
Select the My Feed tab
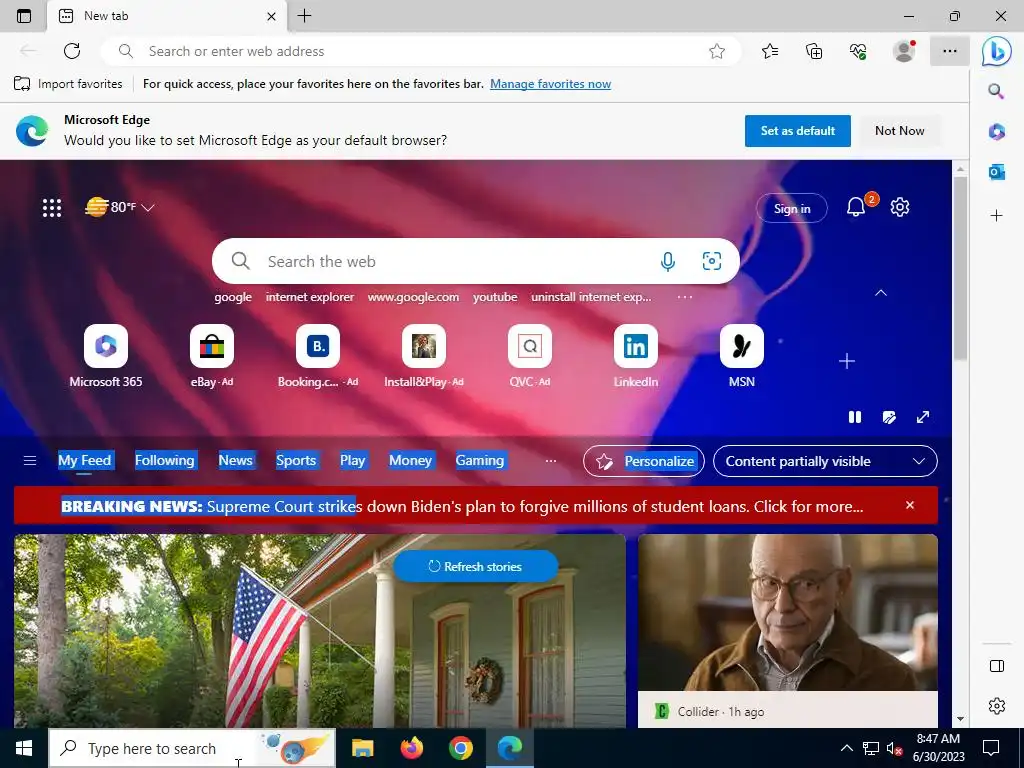[x=85, y=460]
